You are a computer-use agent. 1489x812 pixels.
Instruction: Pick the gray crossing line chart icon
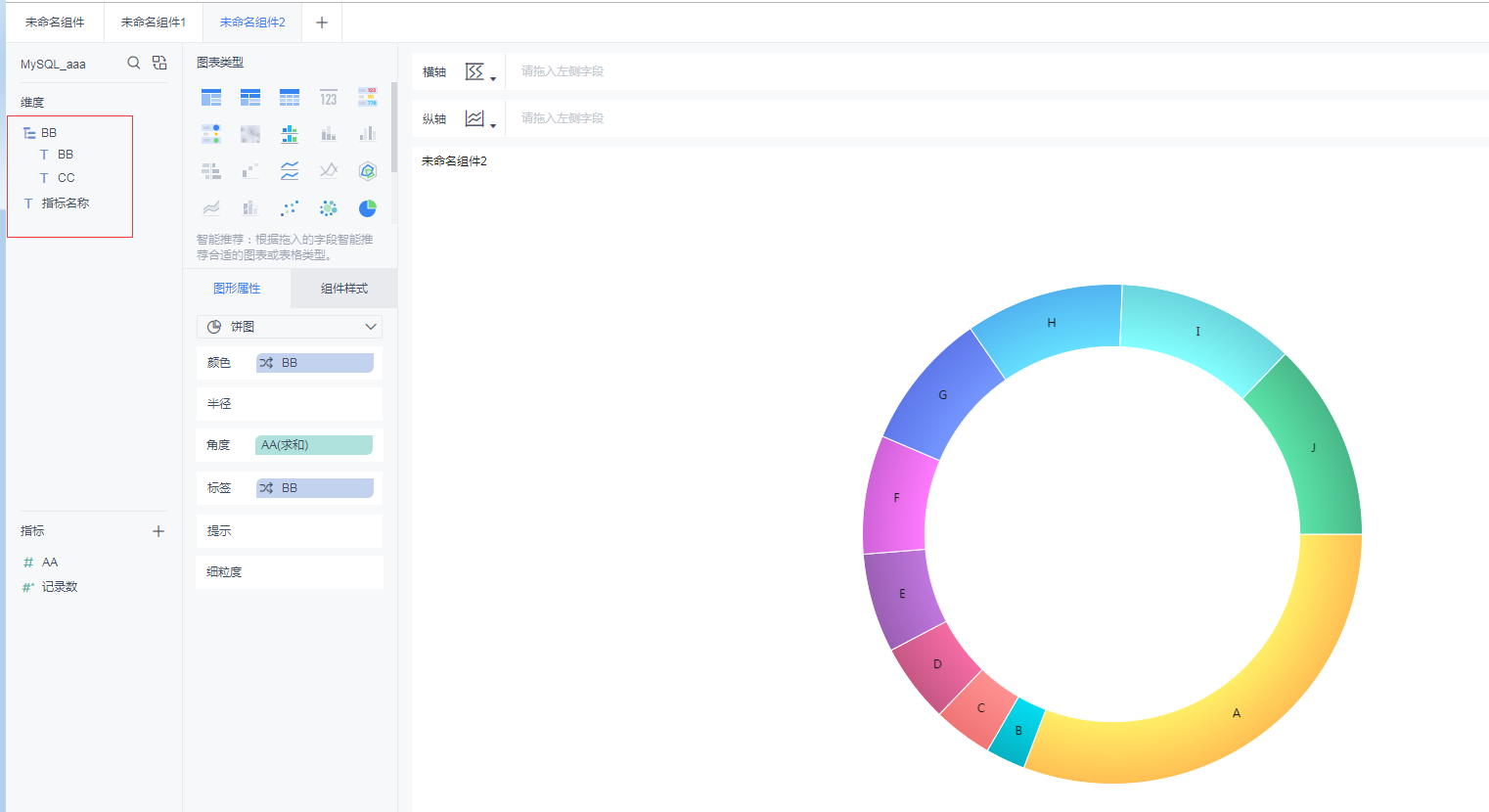(329, 171)
